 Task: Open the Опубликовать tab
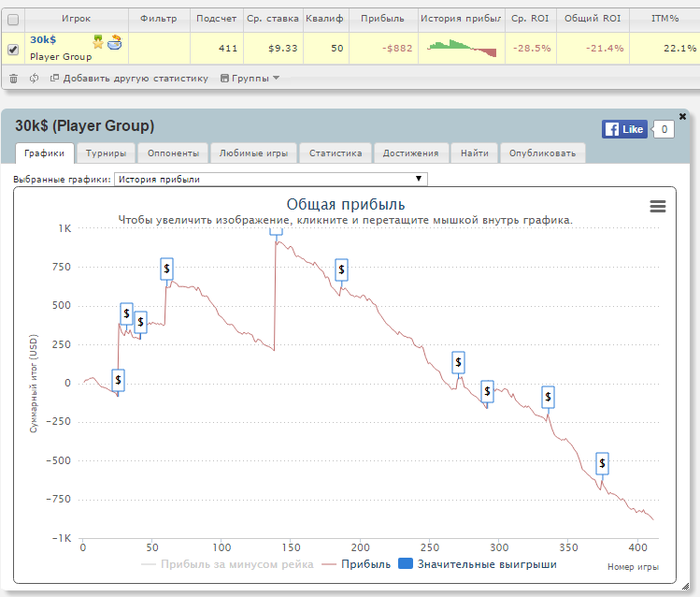pyautogui.click(x=542, y=153)
